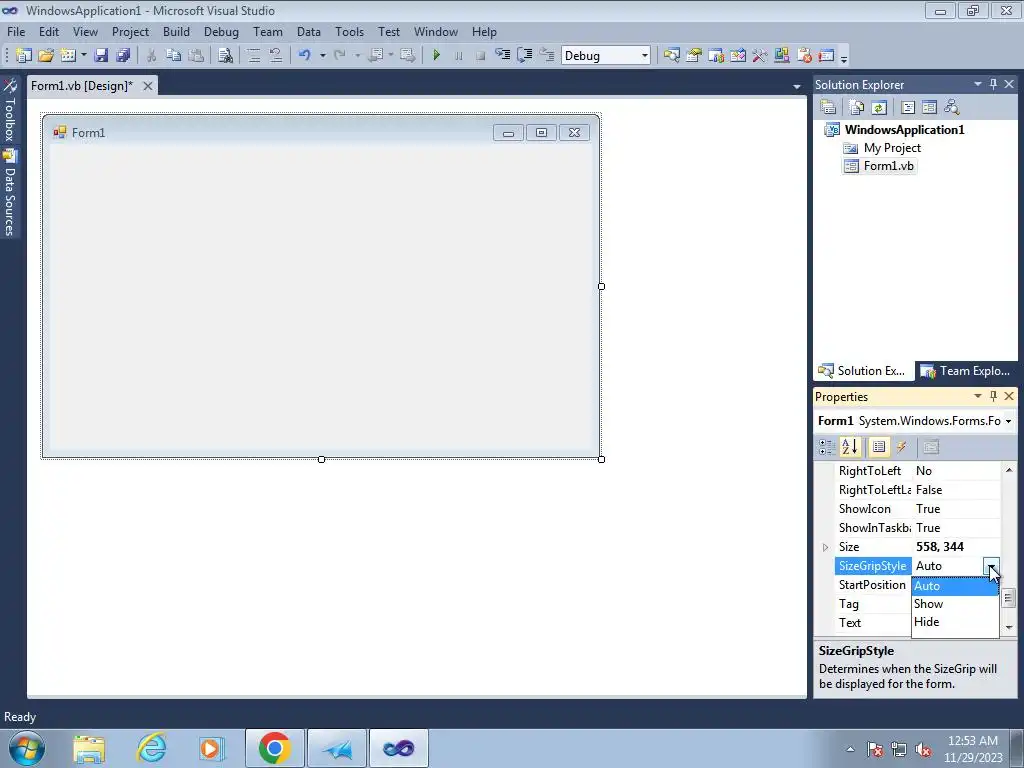
Task: Expand the Size property row
Action: [x=825, y=547]
